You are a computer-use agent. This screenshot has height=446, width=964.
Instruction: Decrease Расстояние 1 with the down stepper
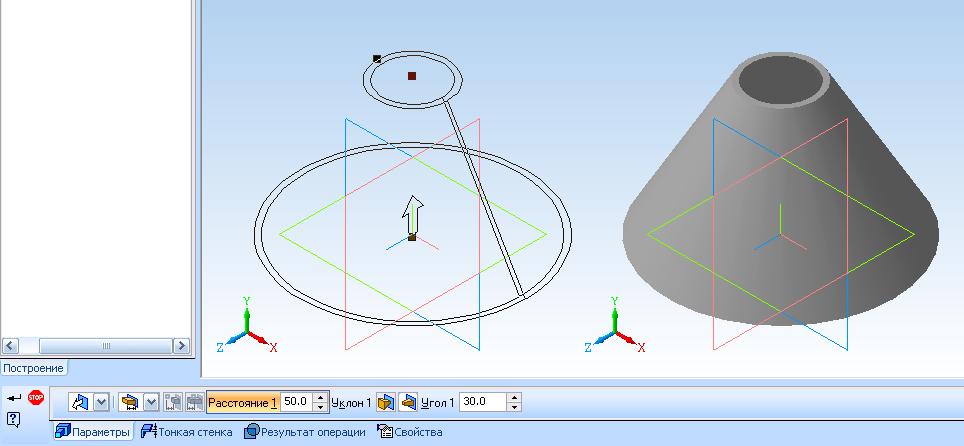[x=320, y=407]
